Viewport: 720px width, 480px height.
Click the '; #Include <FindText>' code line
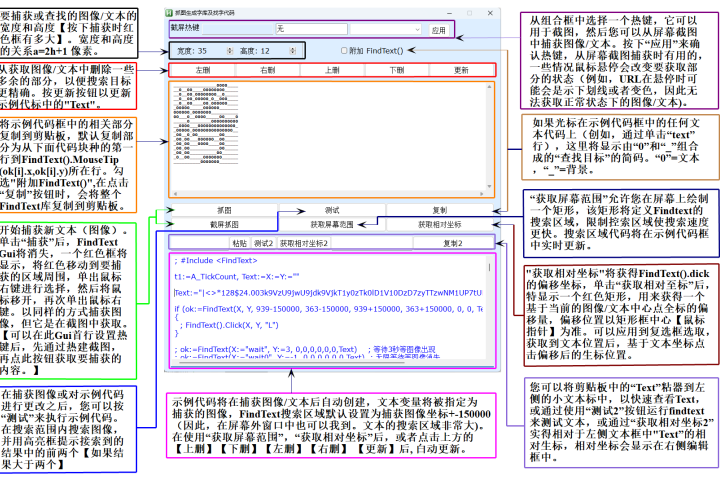click(x=216, y=260)
